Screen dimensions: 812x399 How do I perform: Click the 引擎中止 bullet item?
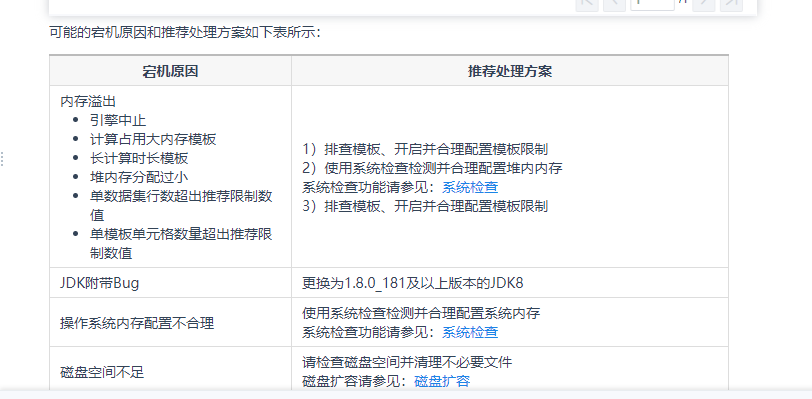[x=118, y=120]
